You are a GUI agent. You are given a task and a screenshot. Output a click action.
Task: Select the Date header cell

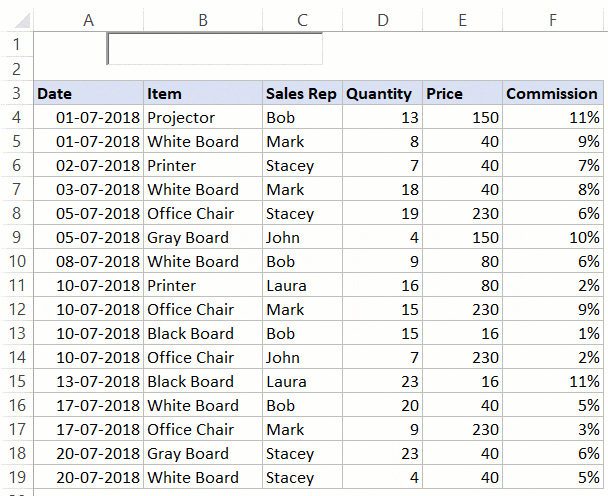point(88,93)
